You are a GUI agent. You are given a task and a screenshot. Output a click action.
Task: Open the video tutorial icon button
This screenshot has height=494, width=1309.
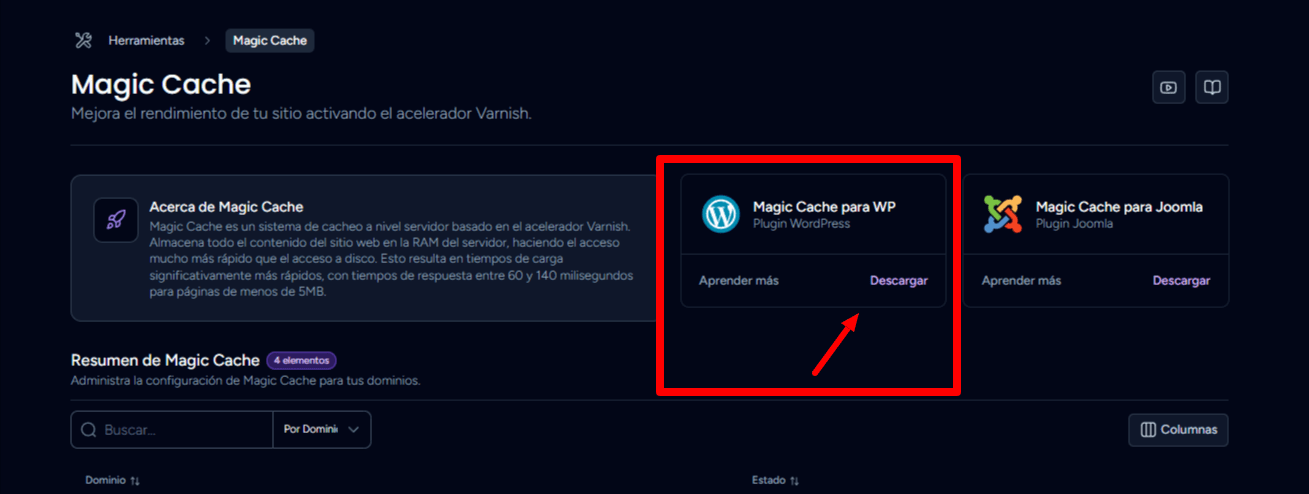[x=1168, y=87]
